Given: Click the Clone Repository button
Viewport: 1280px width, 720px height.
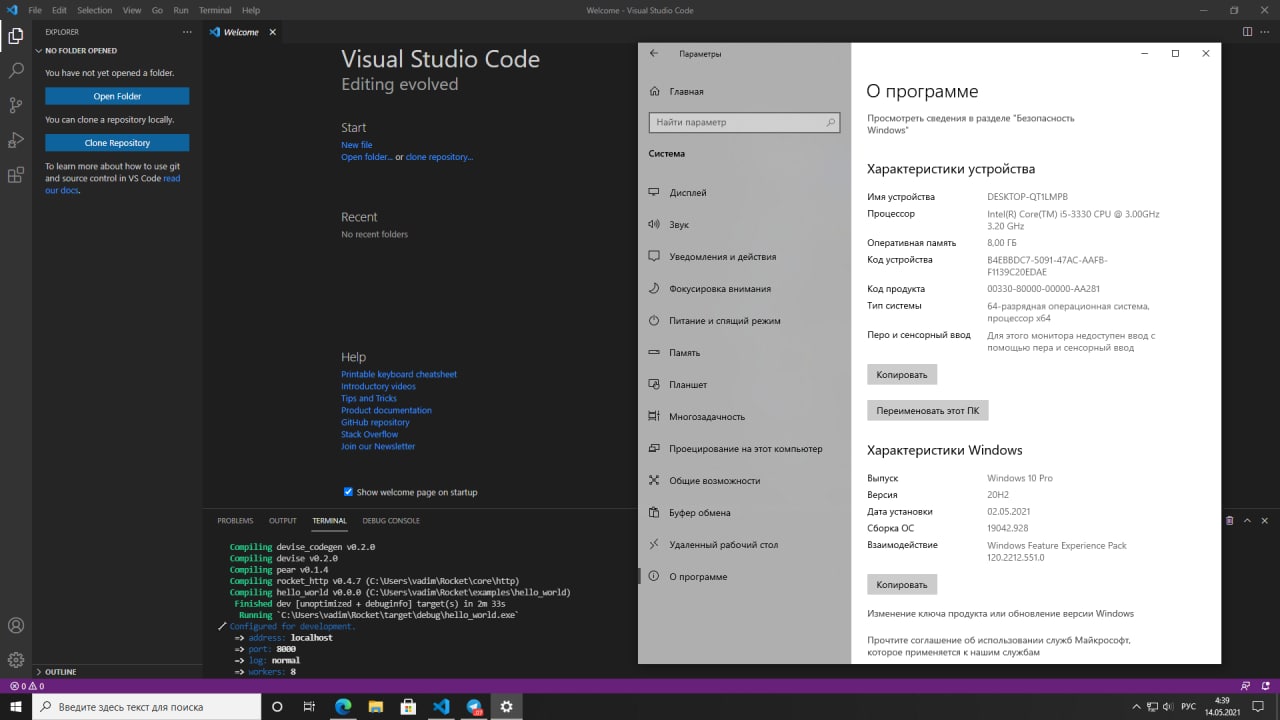Looking at the screenshot, I should click(117, 143).
